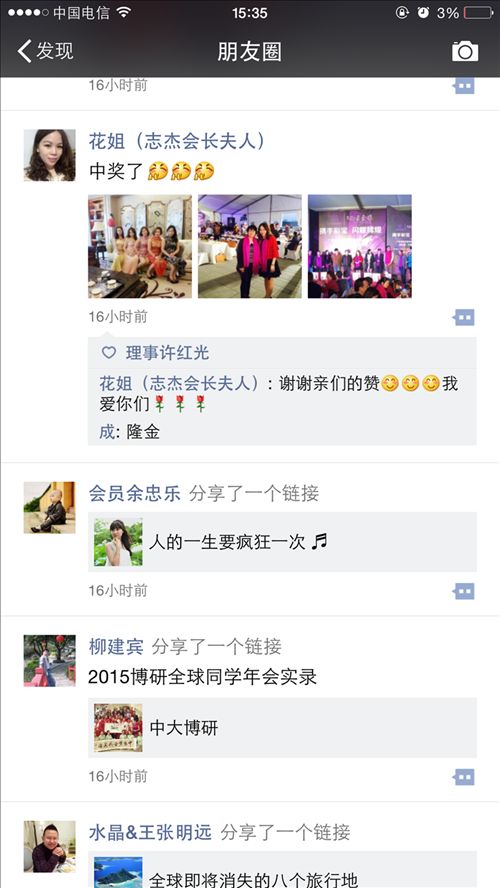
Task: View the photo of two women standing
Action: click(250, 246)
